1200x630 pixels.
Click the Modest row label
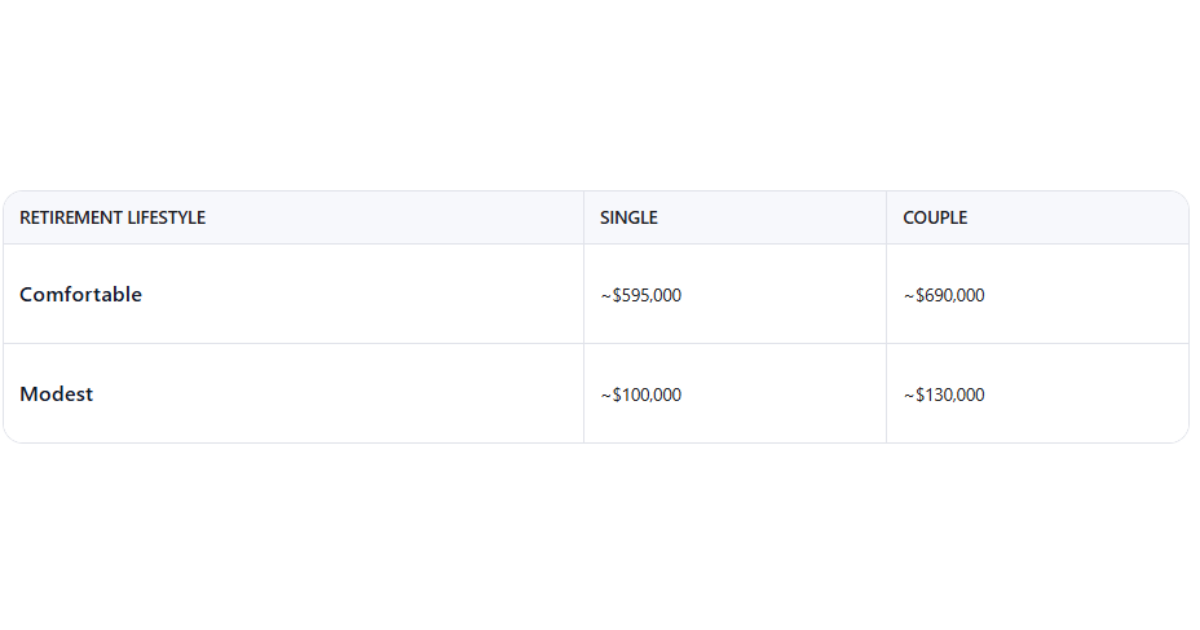point(56,394)
